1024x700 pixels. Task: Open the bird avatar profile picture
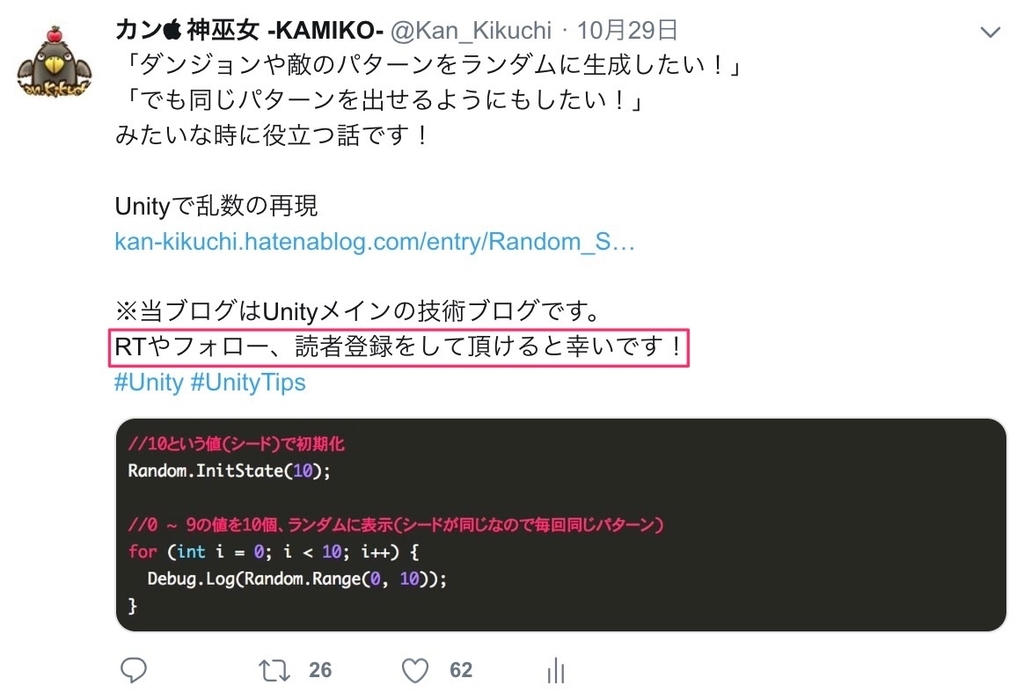[54, 63]
